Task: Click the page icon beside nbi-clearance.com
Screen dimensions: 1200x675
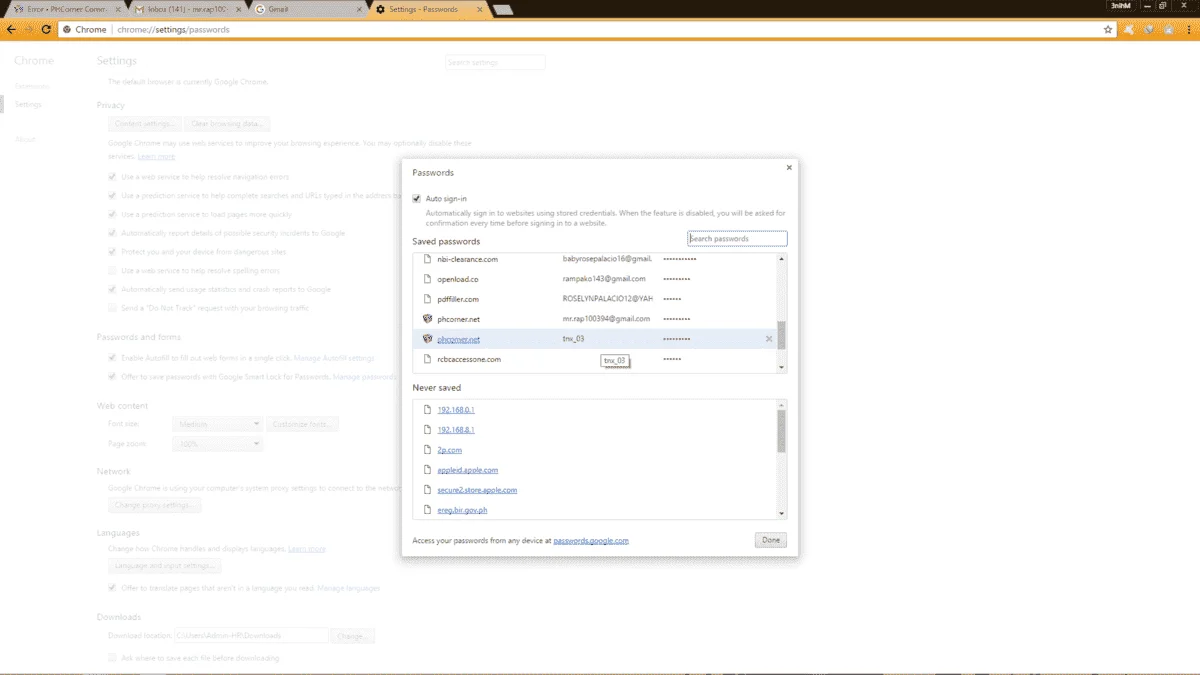Action: click(x=428, y=259)
